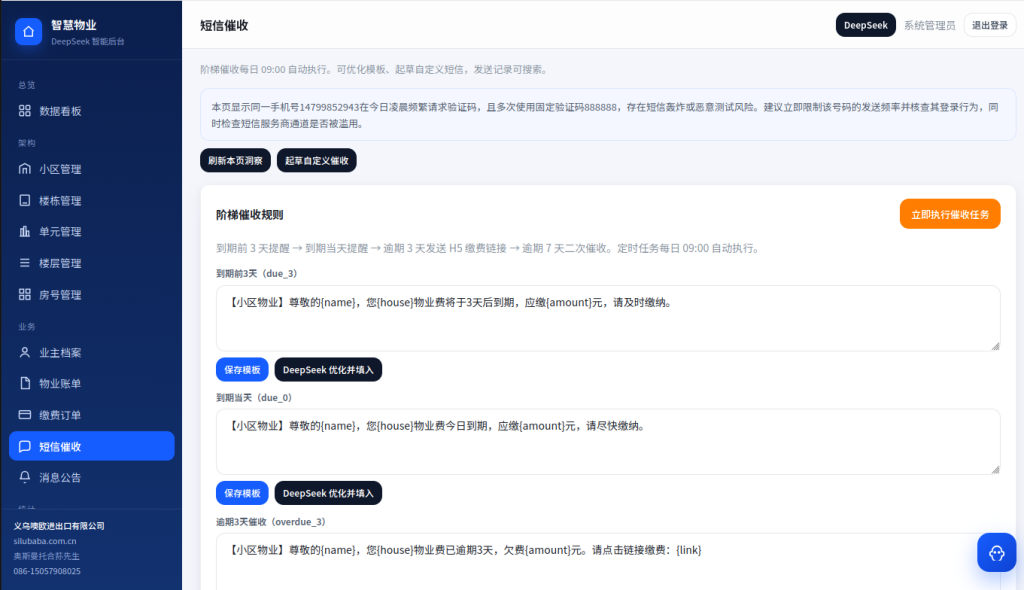Click the 房号管理 grid icon
1024x590 pixels.
coord(25,295)
